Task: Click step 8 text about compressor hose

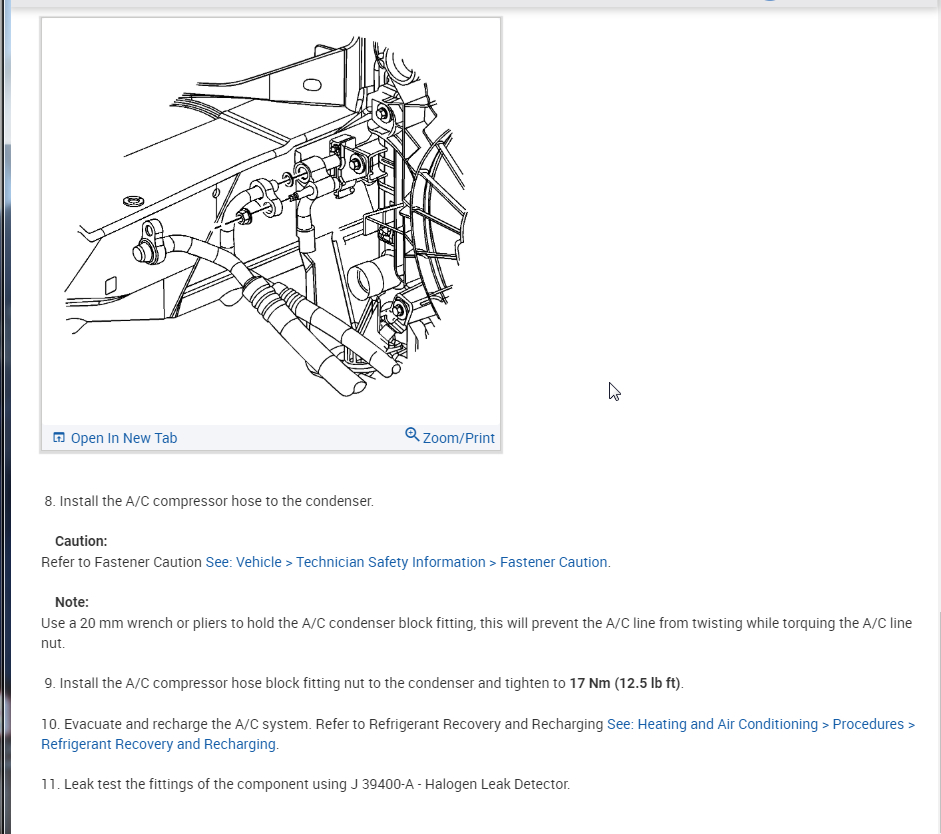Action: click(x=209, y=501)
